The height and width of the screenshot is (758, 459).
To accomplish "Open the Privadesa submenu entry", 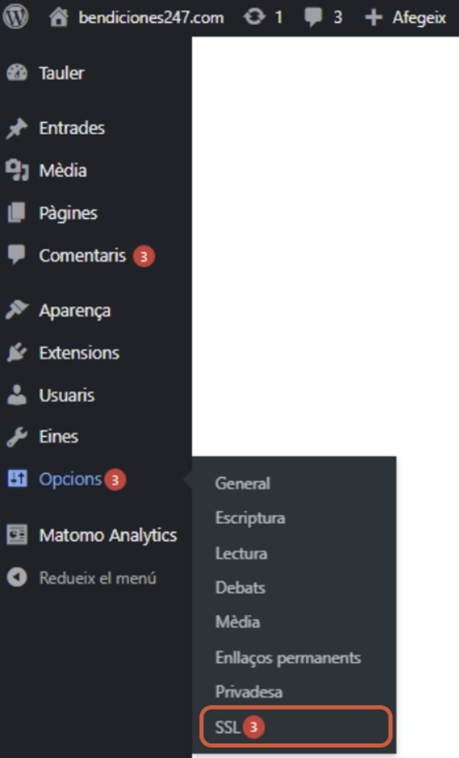I will (249, 692).
